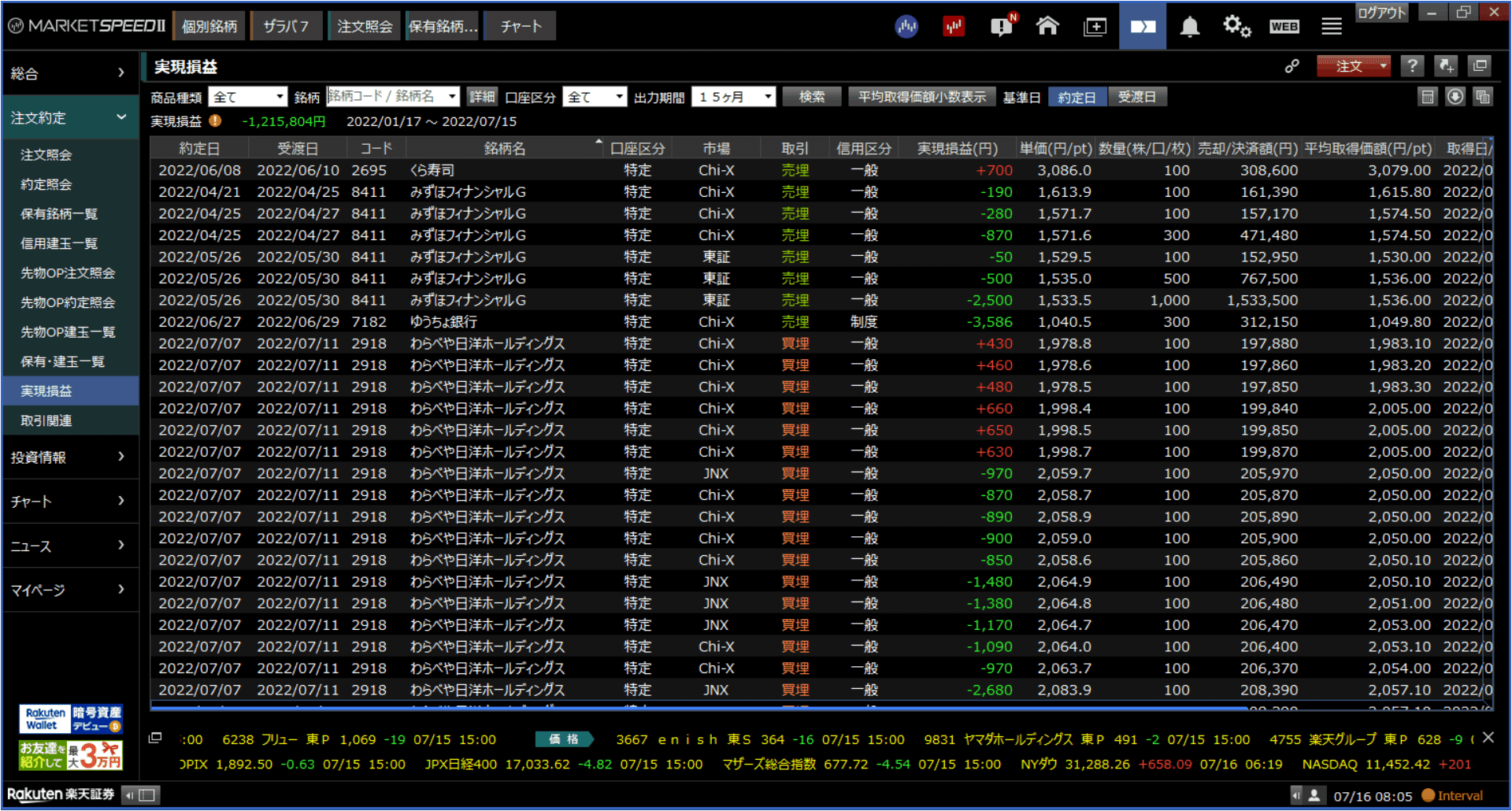Expand the 総合 sidebar section
The width and height of the screenshot is (1512, 811).
coord(69,73)
